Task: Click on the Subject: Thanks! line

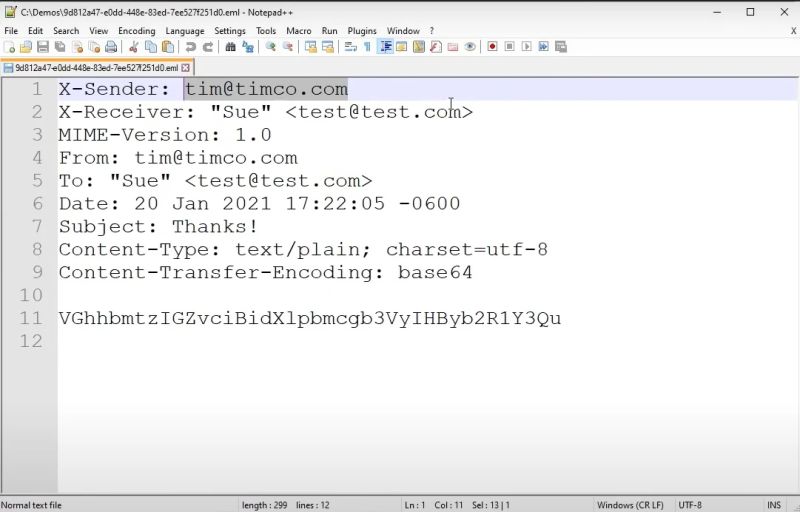Action: (158, 226)
